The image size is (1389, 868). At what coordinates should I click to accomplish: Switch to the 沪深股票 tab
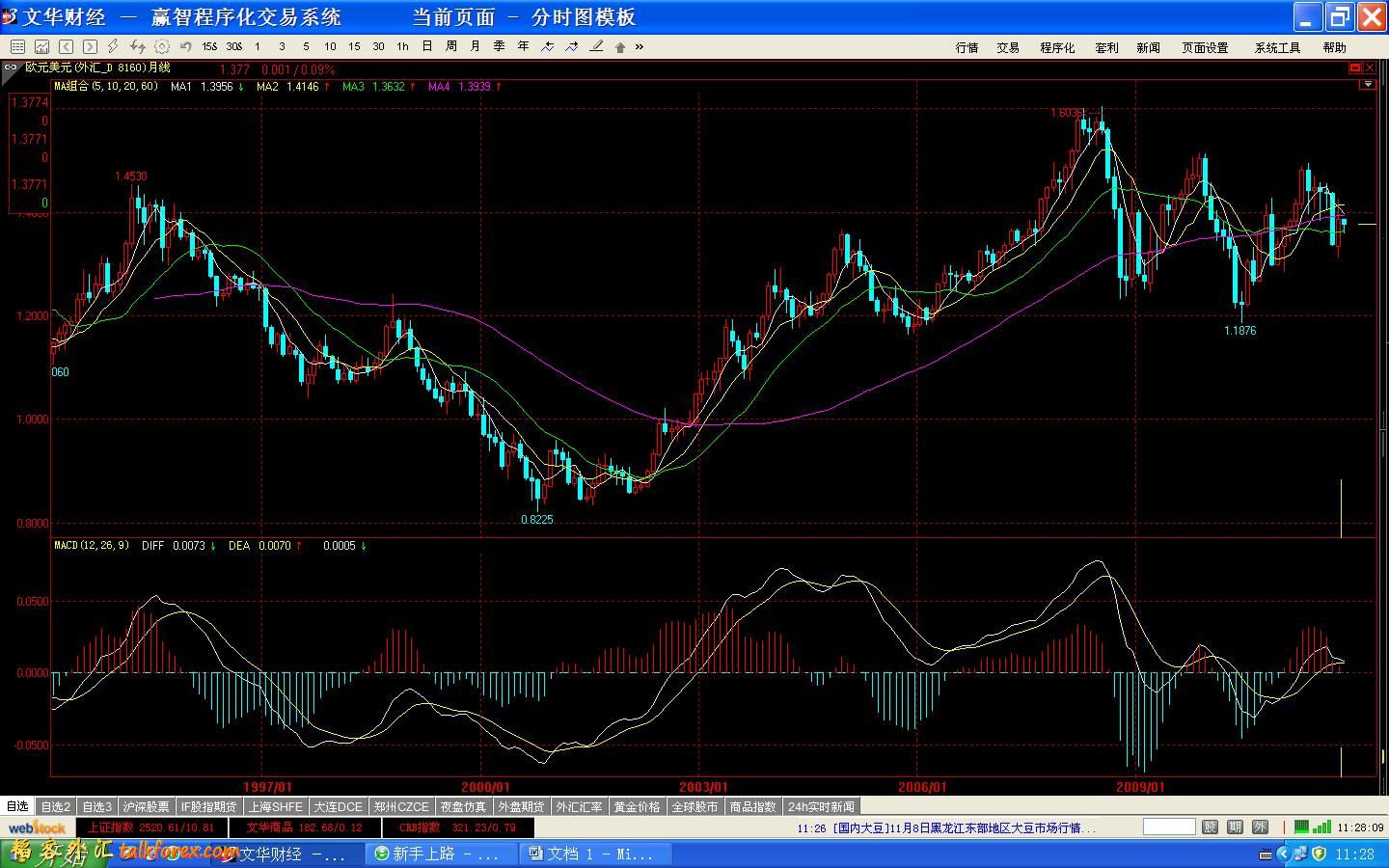[x=146, y=806]
